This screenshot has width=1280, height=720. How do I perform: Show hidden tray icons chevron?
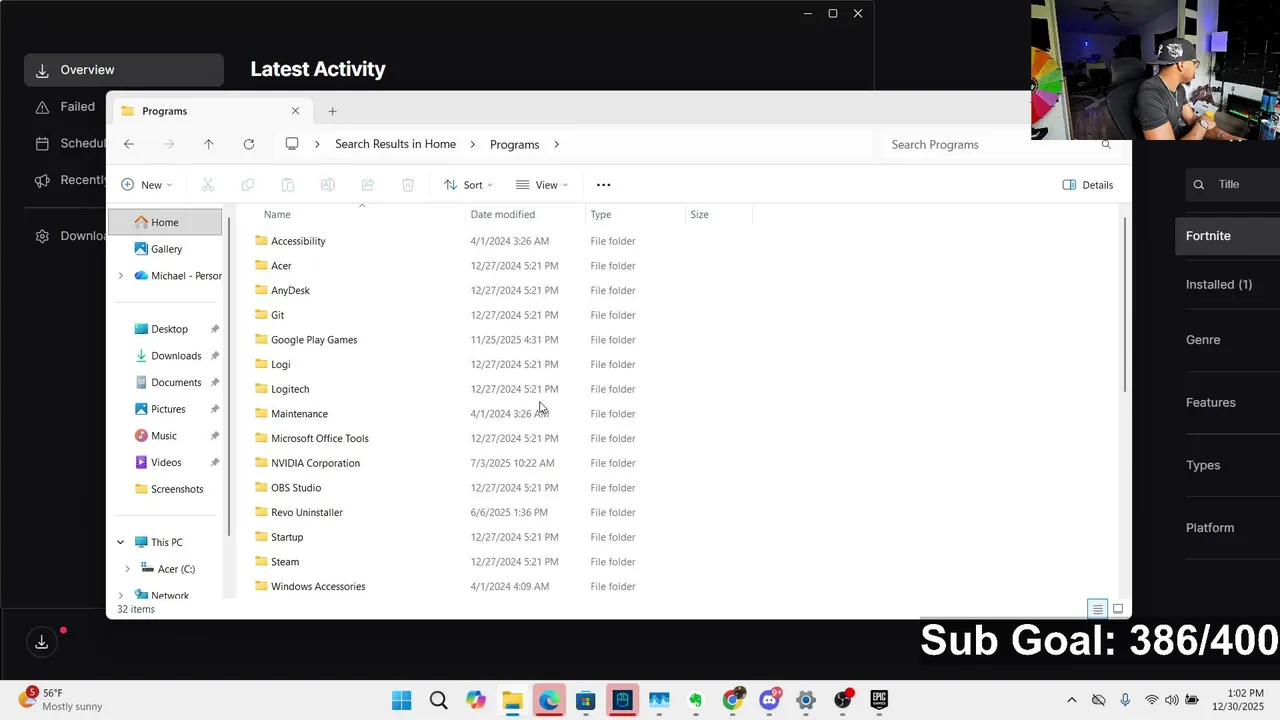(1072, 700)
